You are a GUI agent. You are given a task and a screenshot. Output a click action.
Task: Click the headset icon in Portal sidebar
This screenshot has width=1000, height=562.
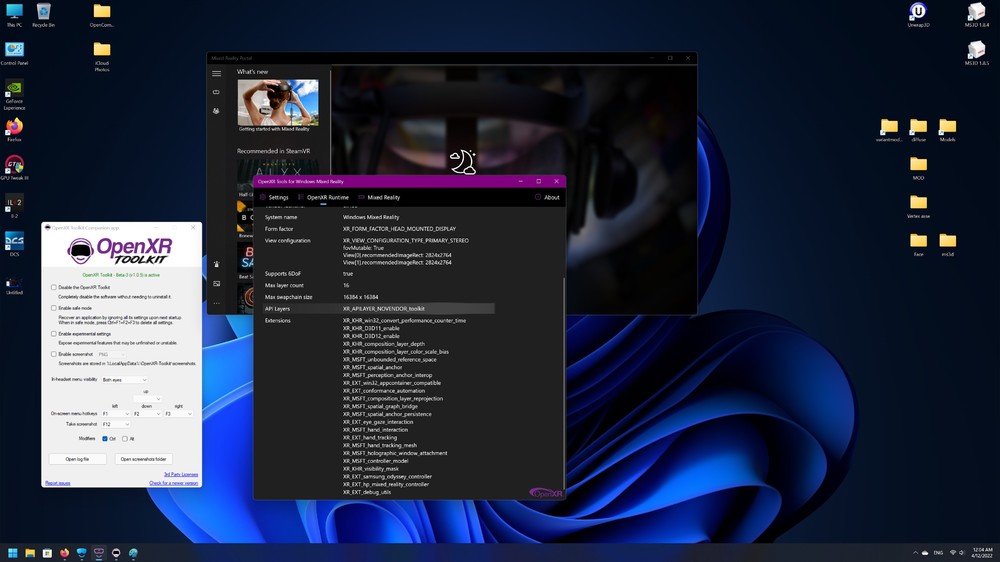point(216,92)
